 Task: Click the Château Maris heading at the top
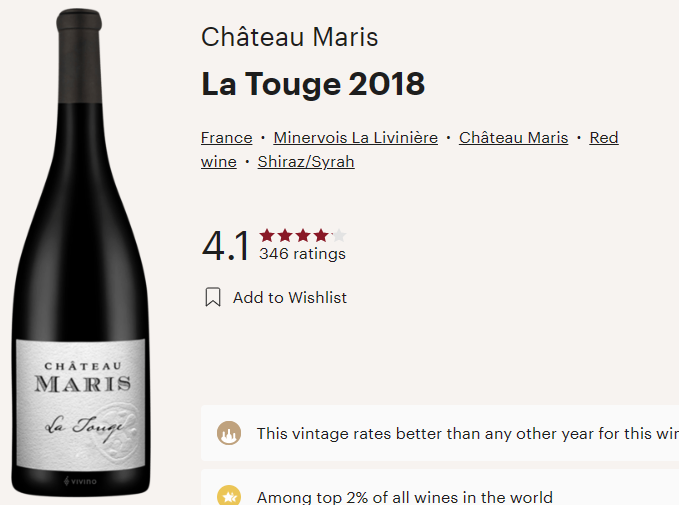[x=290, y=37]
